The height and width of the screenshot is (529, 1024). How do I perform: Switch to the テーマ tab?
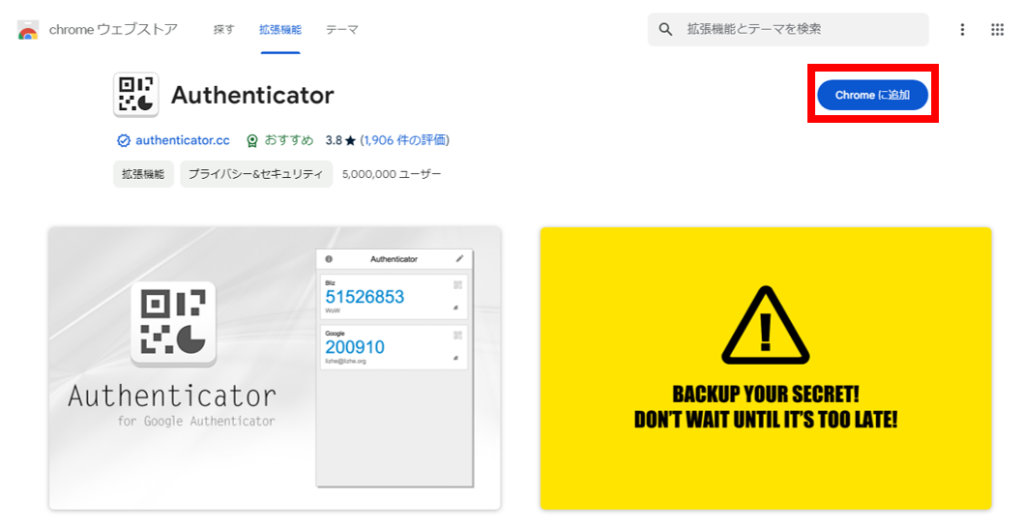(342, 29)
